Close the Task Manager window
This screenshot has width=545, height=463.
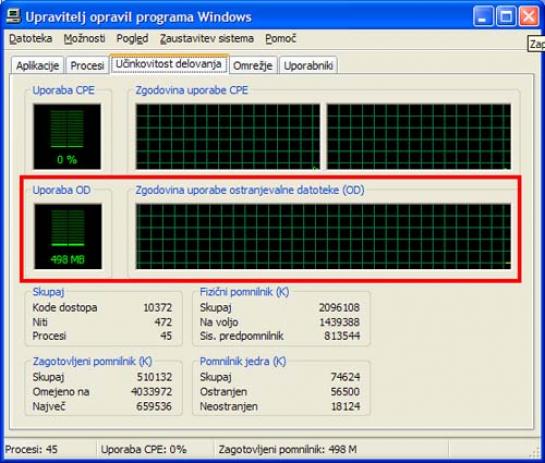[529, 16]
